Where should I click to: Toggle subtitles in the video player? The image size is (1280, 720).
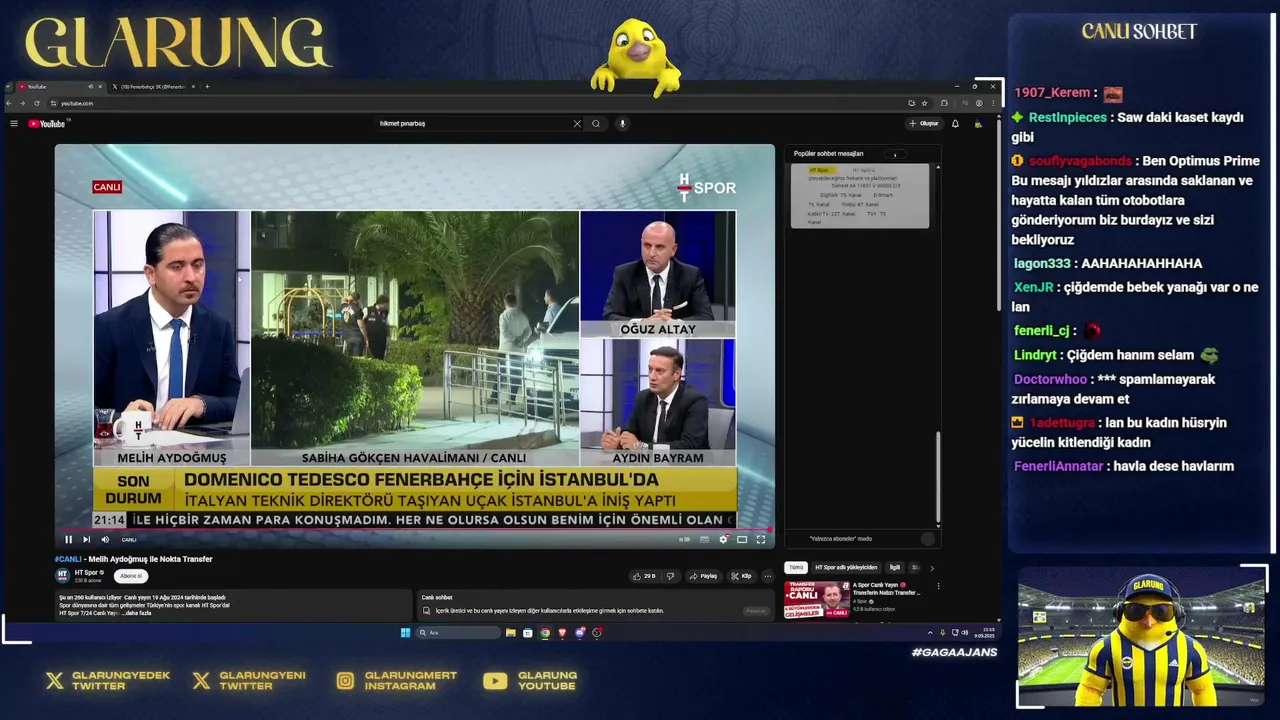click(705, 539)
